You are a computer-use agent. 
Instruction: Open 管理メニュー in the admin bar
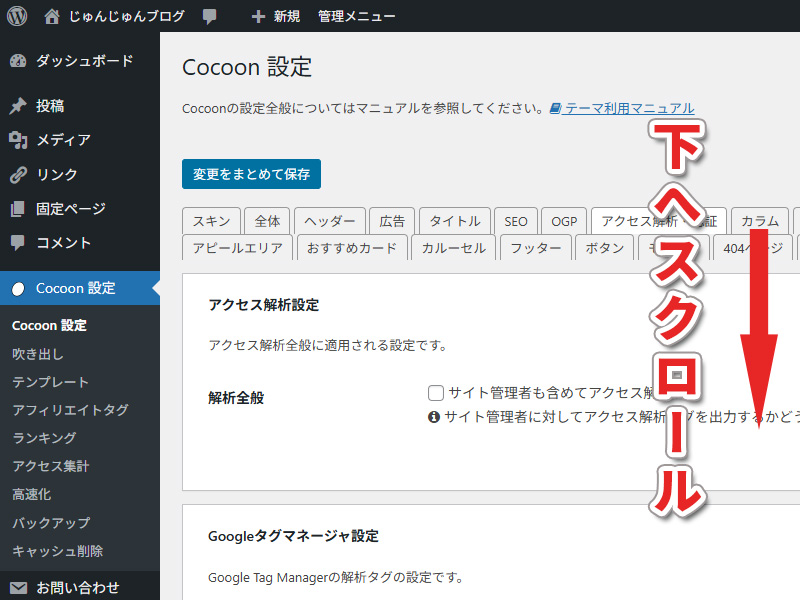point(357,16)
